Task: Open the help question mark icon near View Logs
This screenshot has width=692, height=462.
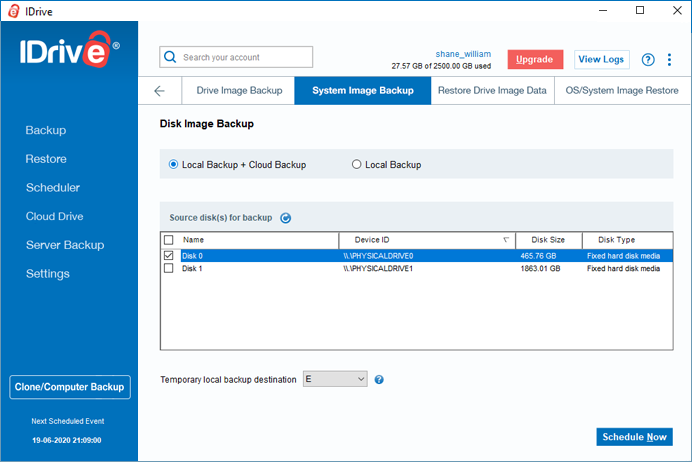Action: pos(648,60)
